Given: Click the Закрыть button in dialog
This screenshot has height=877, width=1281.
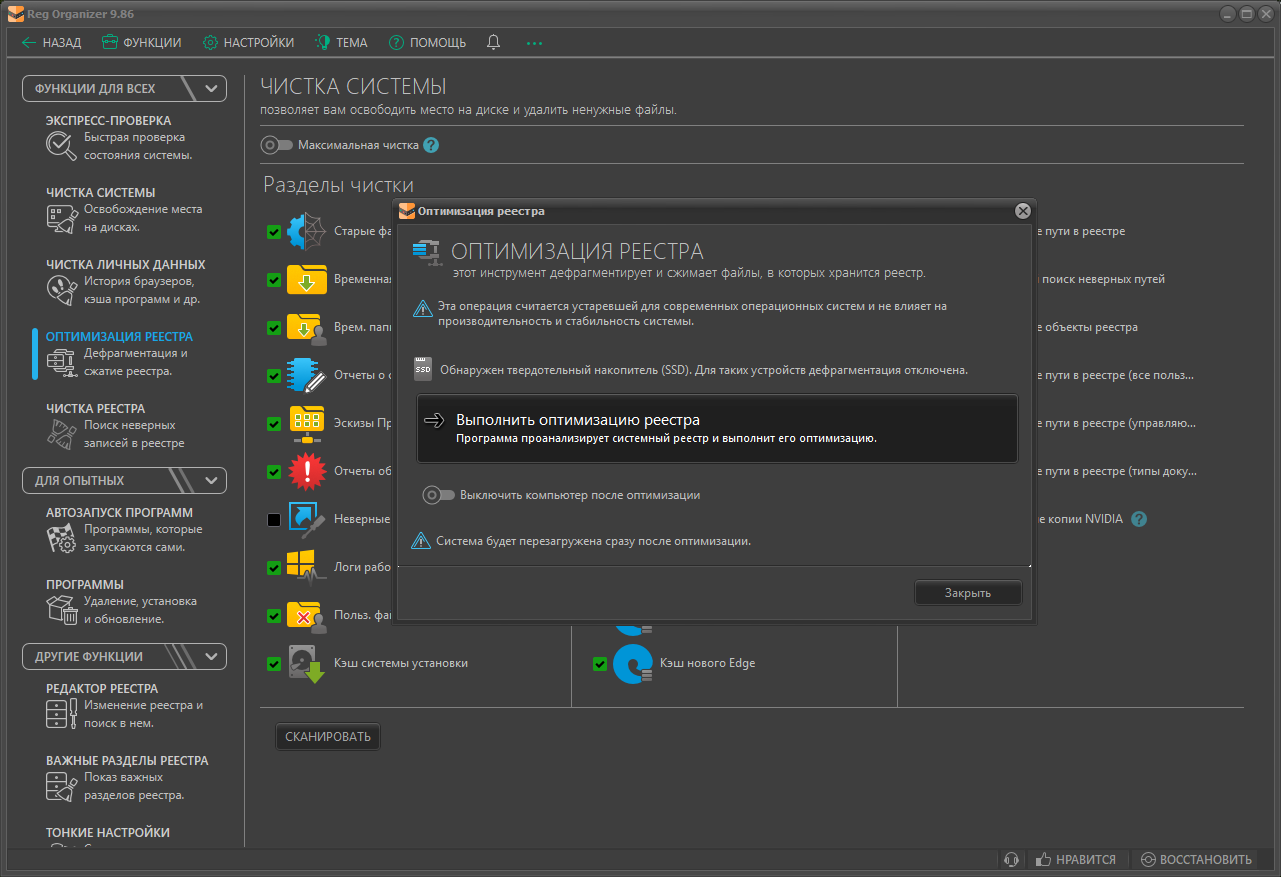Looking at the screenshot, I should coord(967,593).
